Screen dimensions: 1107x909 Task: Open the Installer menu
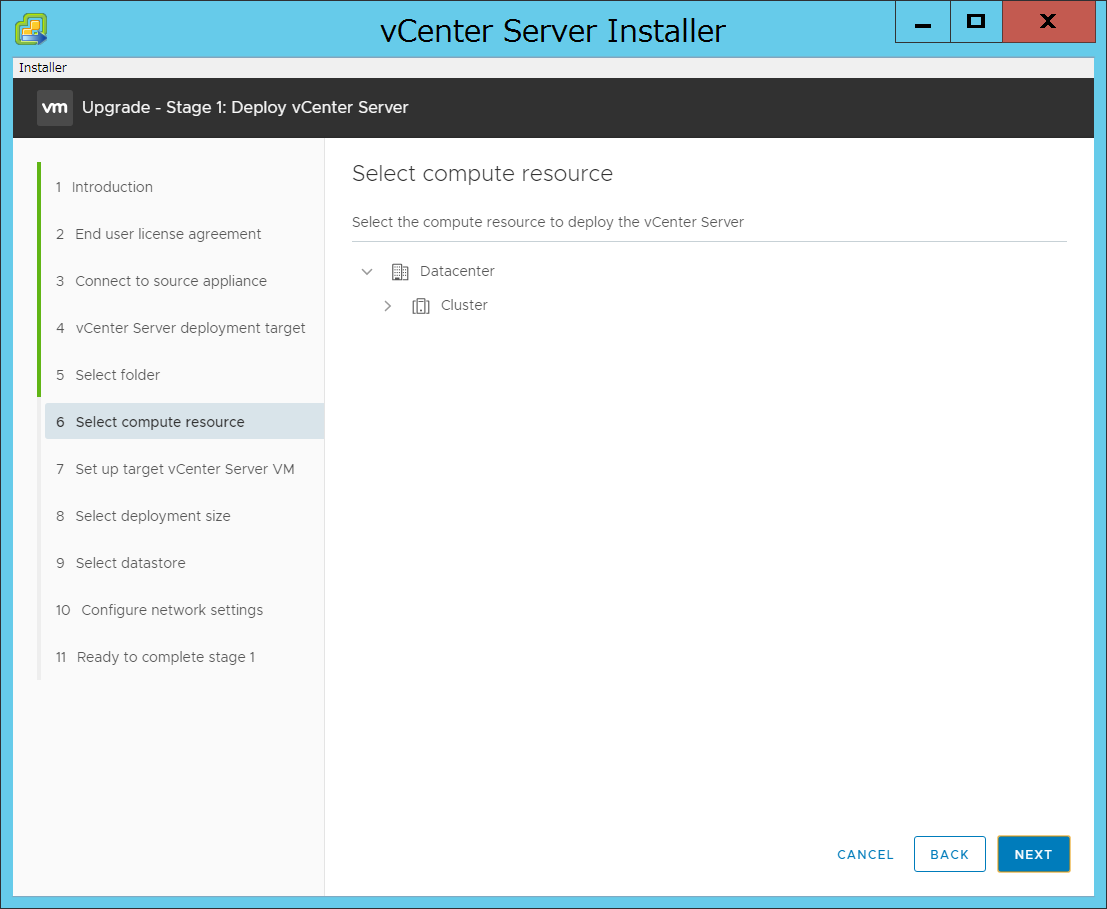43,68
